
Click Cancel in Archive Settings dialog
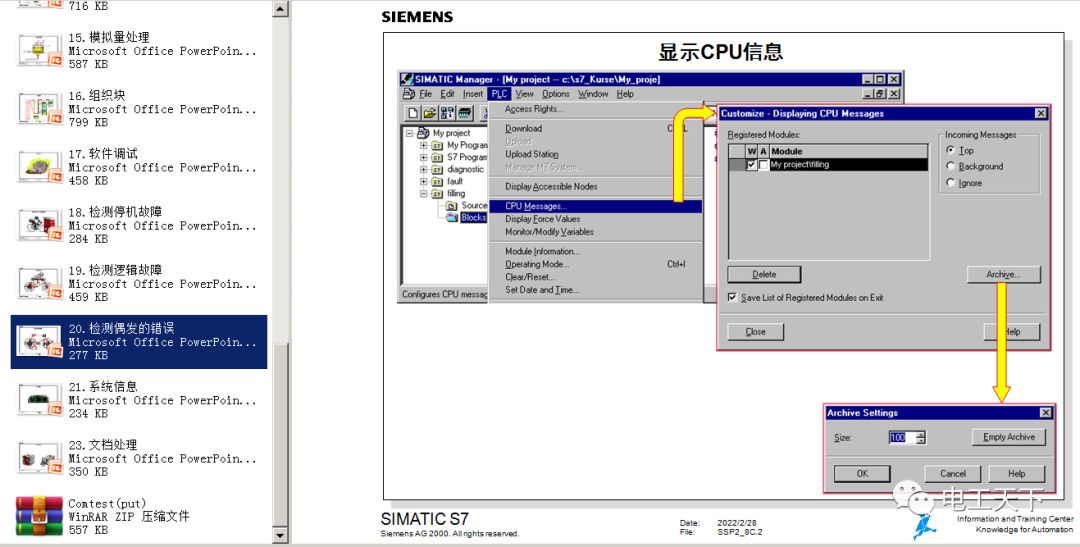coord(953,473)
